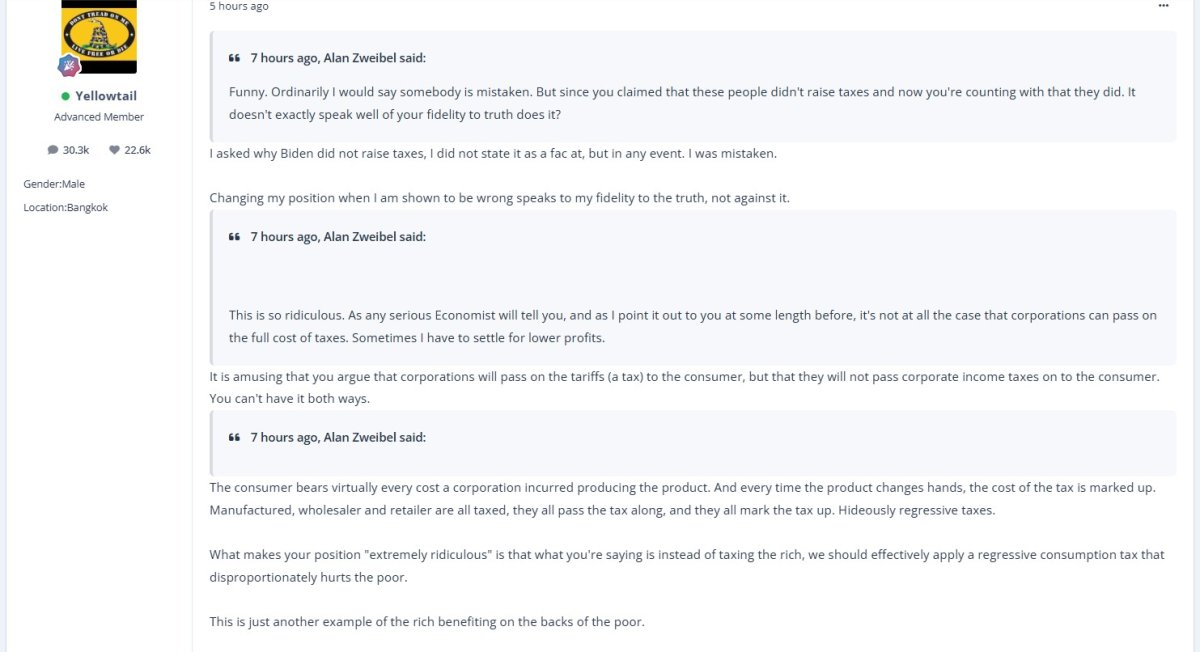Click quote mark icon above 'Funny. Ordinarily' quote
The height and width of the screenshot is (652, 1200).
pos(235,58)
